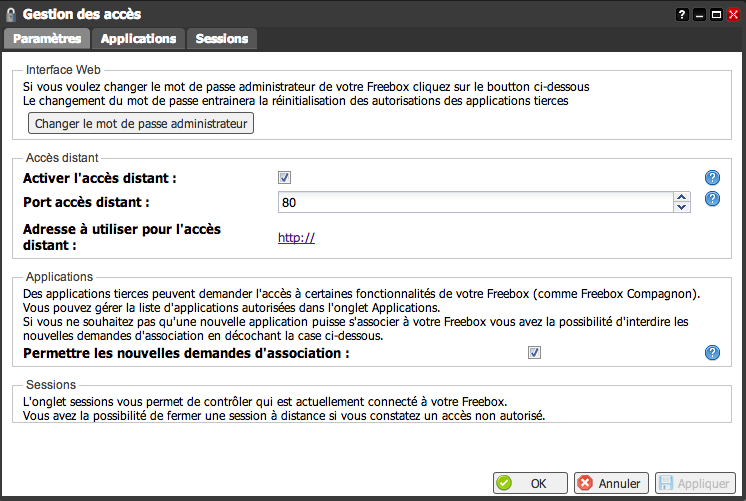Click the Sessions group box heading

[51, 384]
